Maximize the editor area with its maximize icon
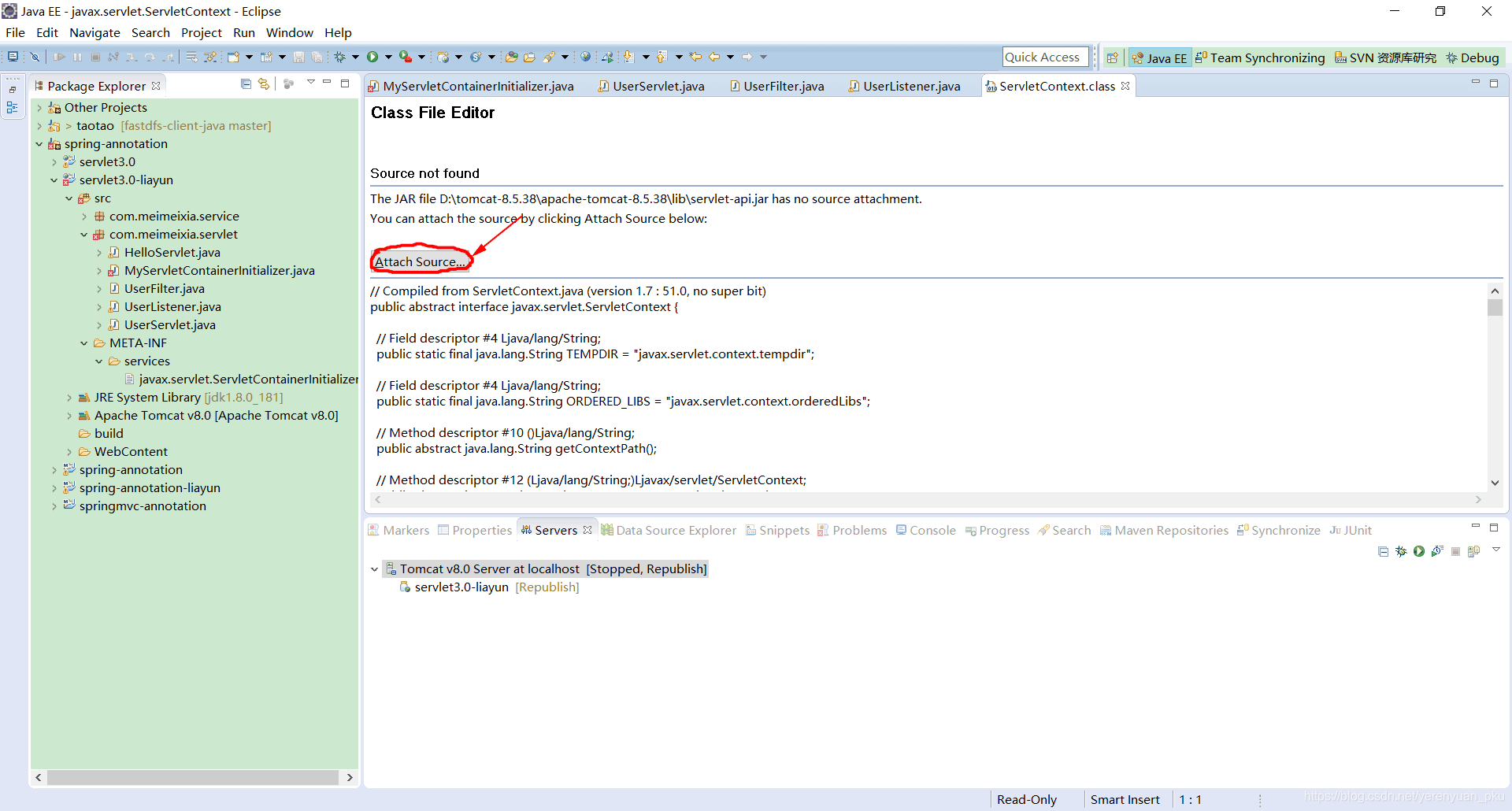 [x=1494, y=83]
